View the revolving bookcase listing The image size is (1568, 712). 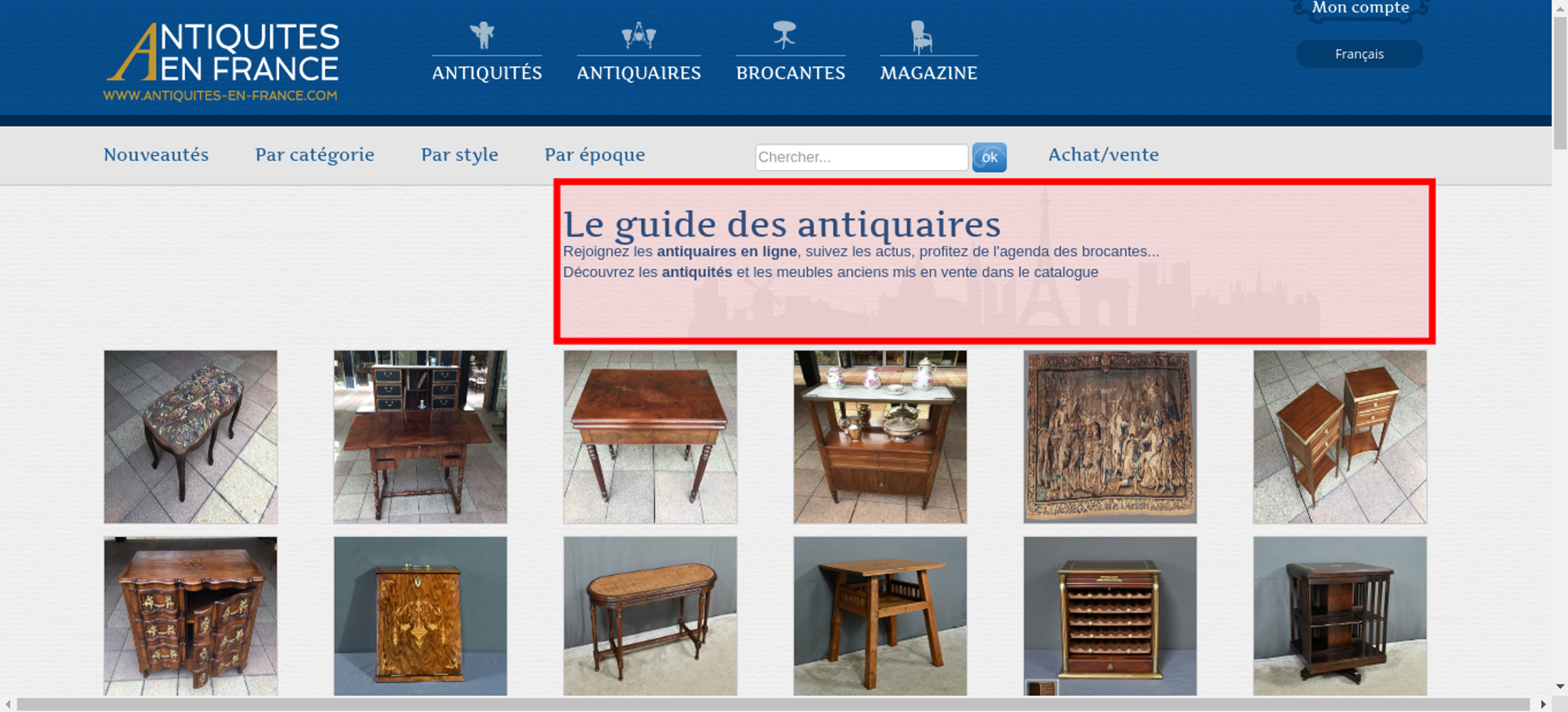1339,616
